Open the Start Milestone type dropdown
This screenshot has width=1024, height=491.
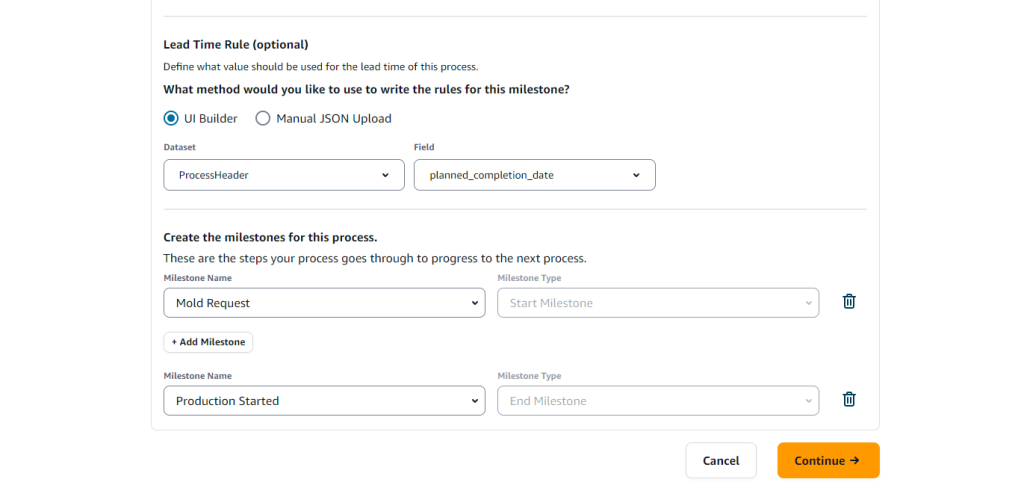(657, 303)
